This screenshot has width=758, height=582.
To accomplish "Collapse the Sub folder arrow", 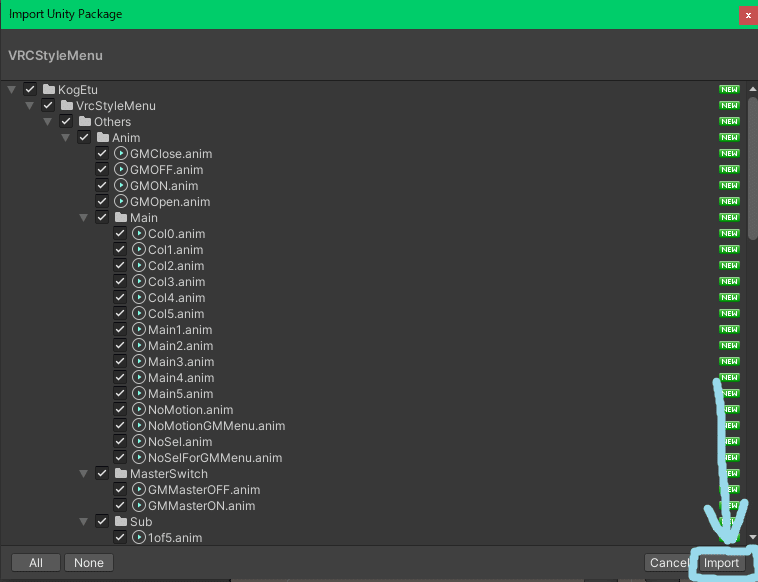I will click(x=84, y=522).
